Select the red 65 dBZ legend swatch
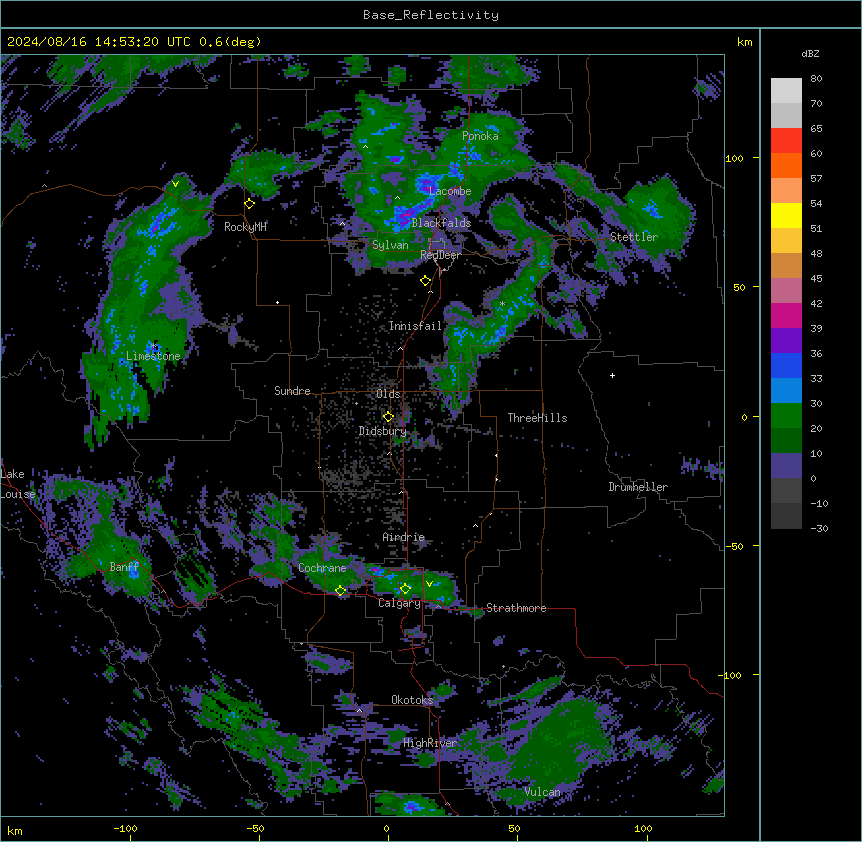 coord(786,141)
